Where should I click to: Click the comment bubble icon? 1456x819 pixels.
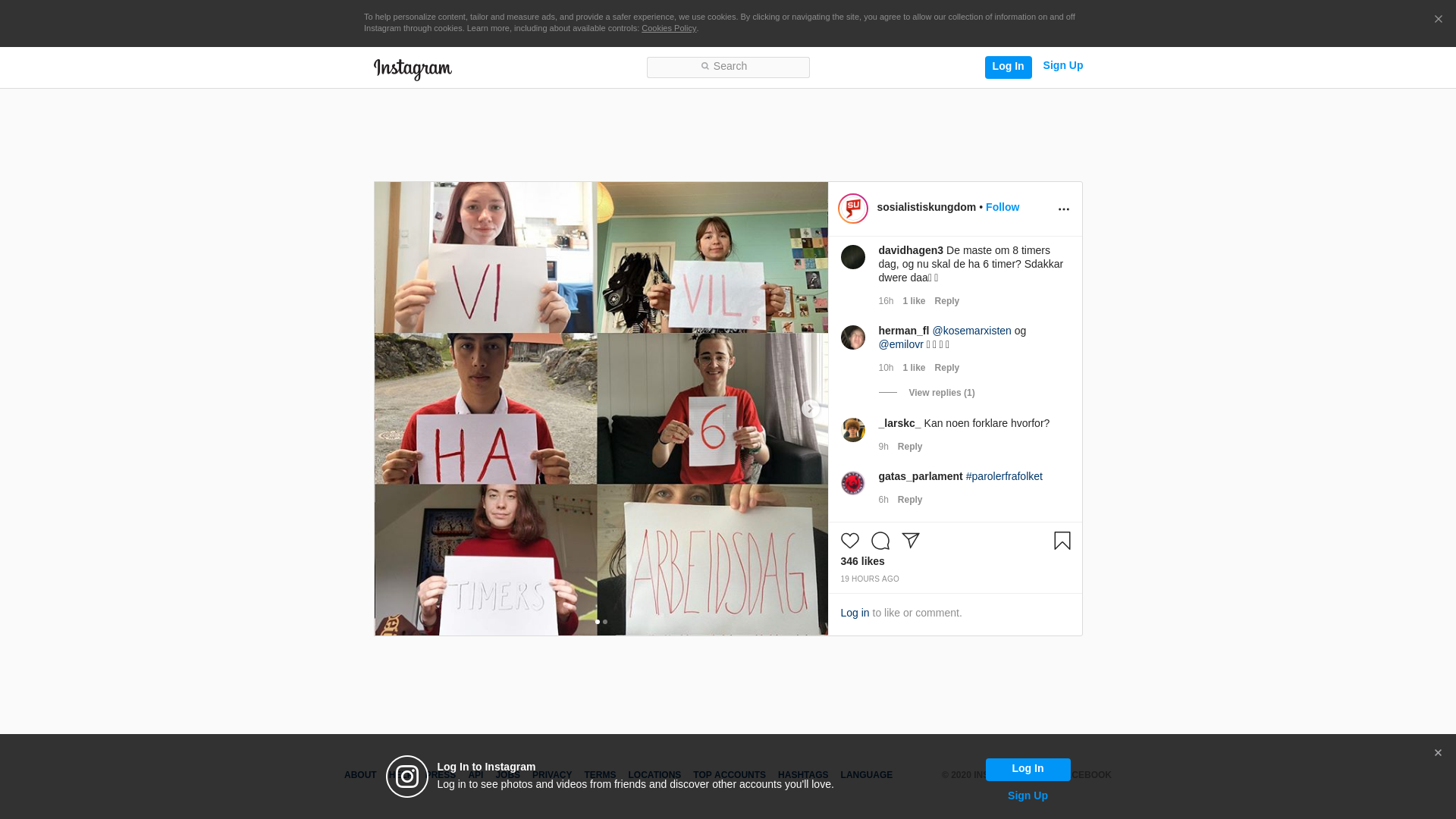(x=880, y=541)
